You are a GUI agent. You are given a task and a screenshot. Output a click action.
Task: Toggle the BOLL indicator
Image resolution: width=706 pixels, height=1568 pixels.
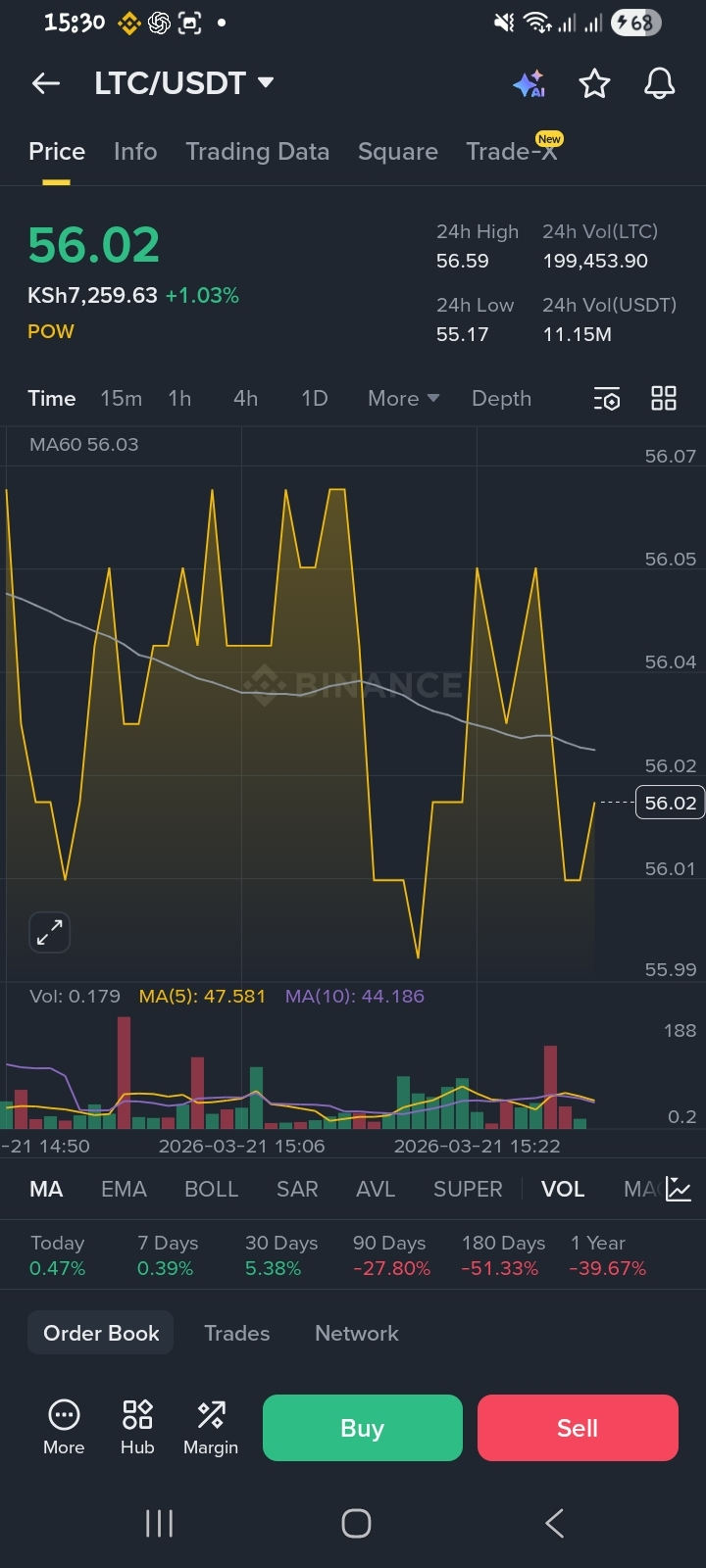(x=211, y=1189)
